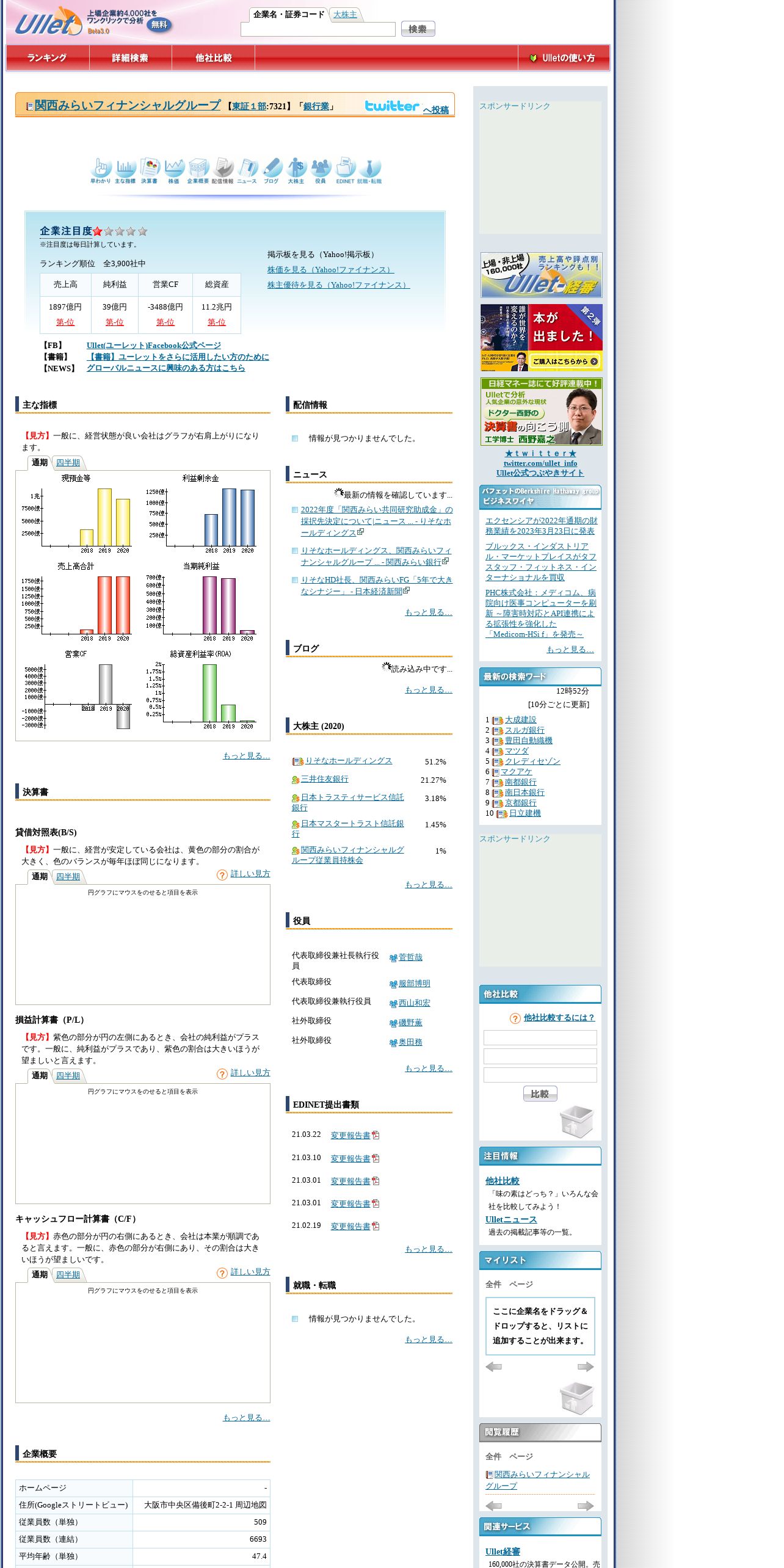Focus the third 他社比較 input box
Image resolution: width=784 pixels, height=1568 pixels.
coord(540,1075)
